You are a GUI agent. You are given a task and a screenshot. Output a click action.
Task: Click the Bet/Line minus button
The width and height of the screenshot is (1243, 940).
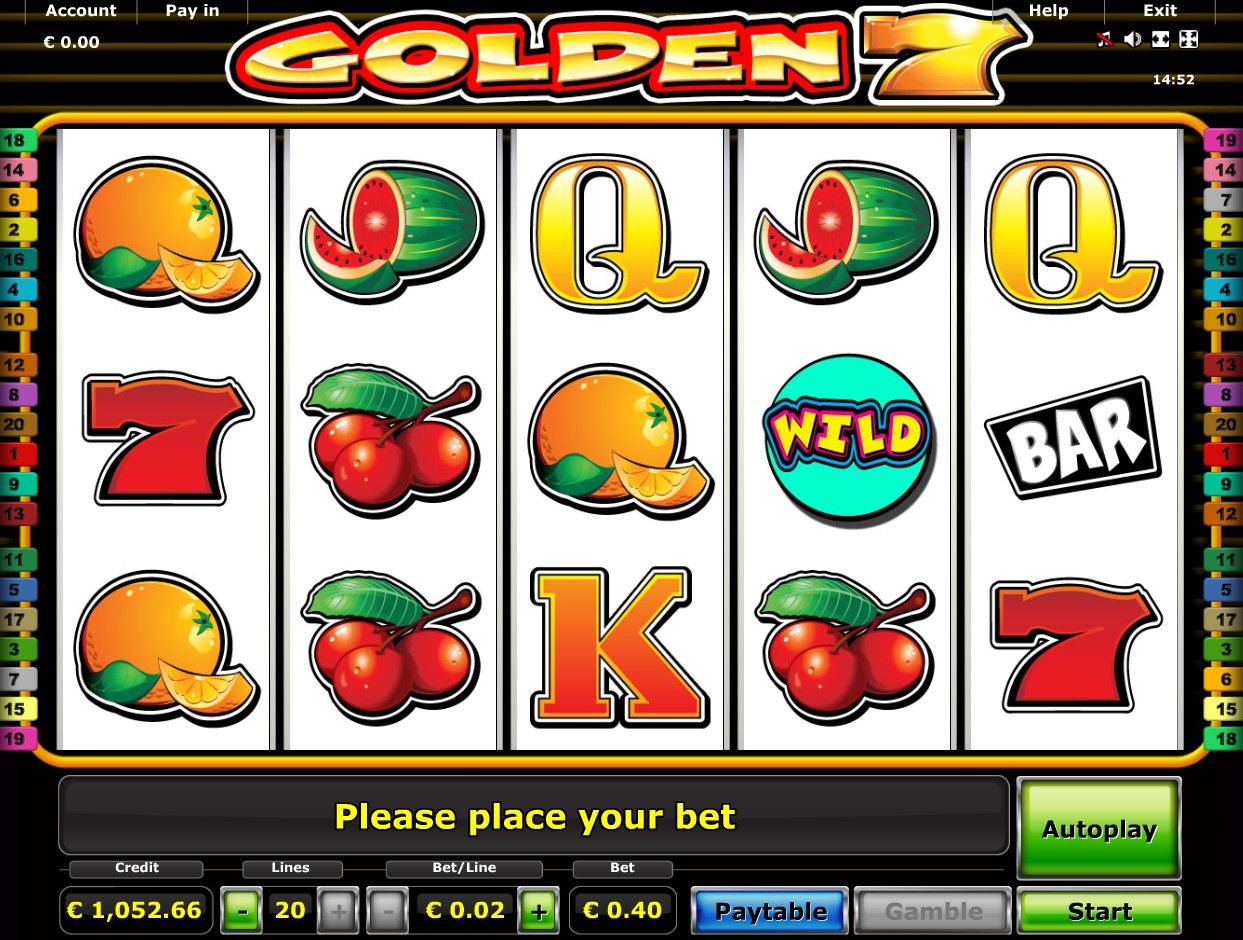(388, 911)
